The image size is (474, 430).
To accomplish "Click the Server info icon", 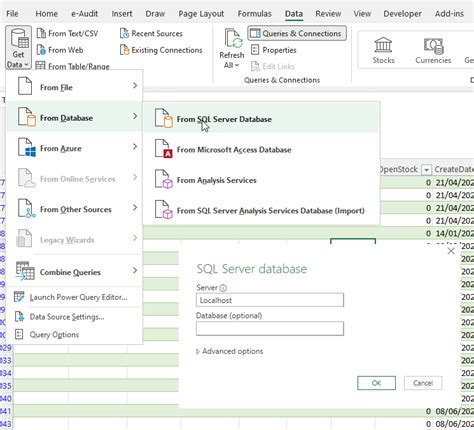I will point(223,288).
